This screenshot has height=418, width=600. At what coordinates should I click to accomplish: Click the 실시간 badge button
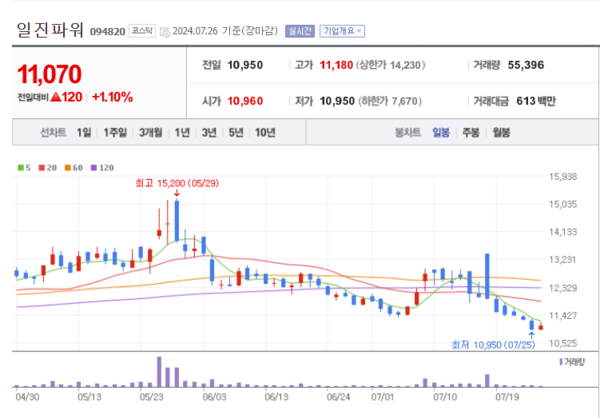click(300, 31)
